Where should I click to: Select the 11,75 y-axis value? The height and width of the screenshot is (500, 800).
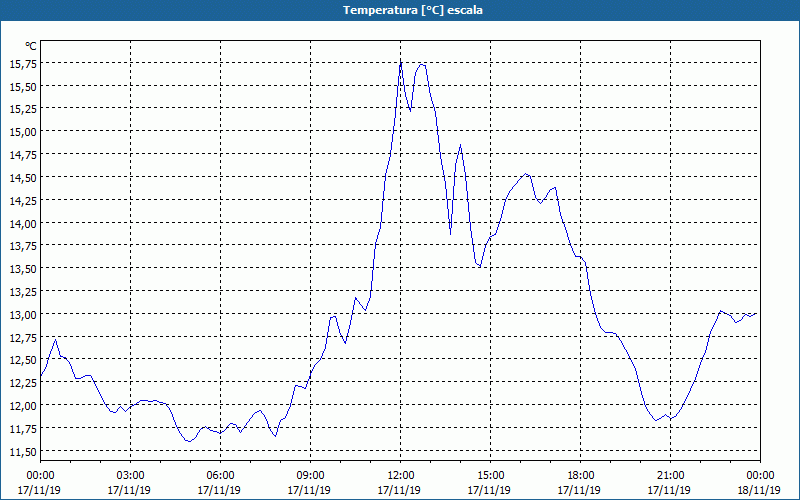23,429
